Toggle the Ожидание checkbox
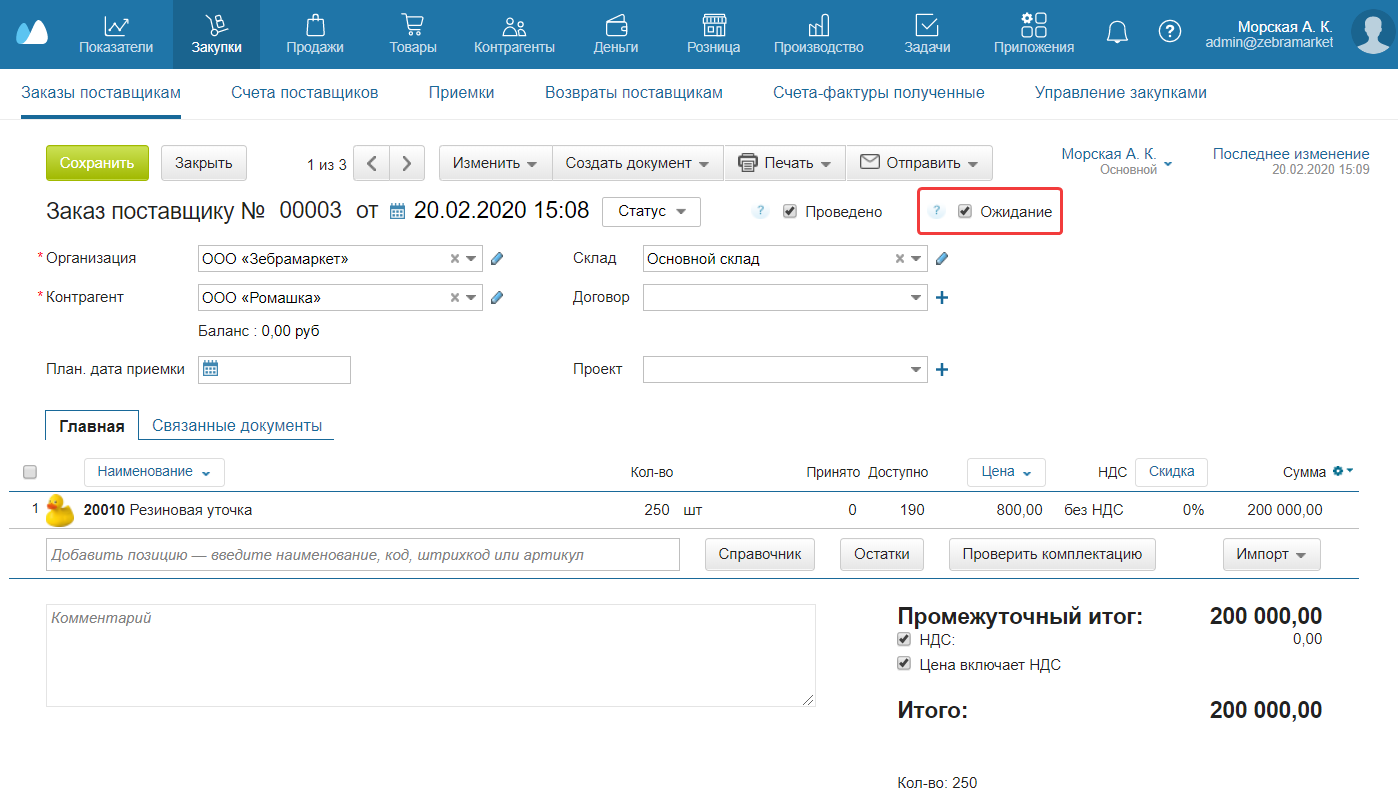This screenshot has height=804, width=1398. click(x=965, y=212)
